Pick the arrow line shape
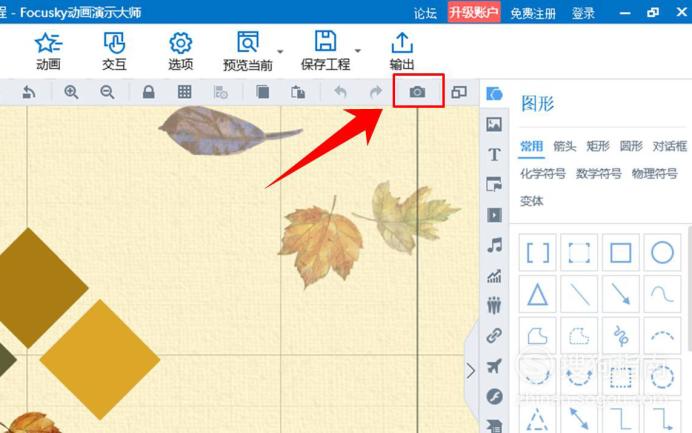This screenshot has width=692, height=433. [x=621, y=294]
